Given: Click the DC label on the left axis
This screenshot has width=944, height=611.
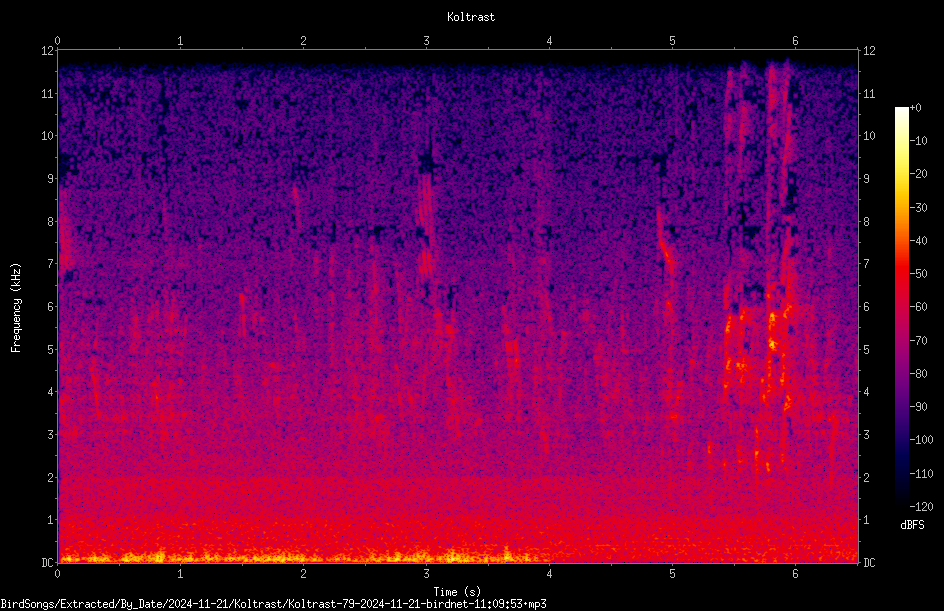Looking at the screenshot, I should tap(48, 562).
